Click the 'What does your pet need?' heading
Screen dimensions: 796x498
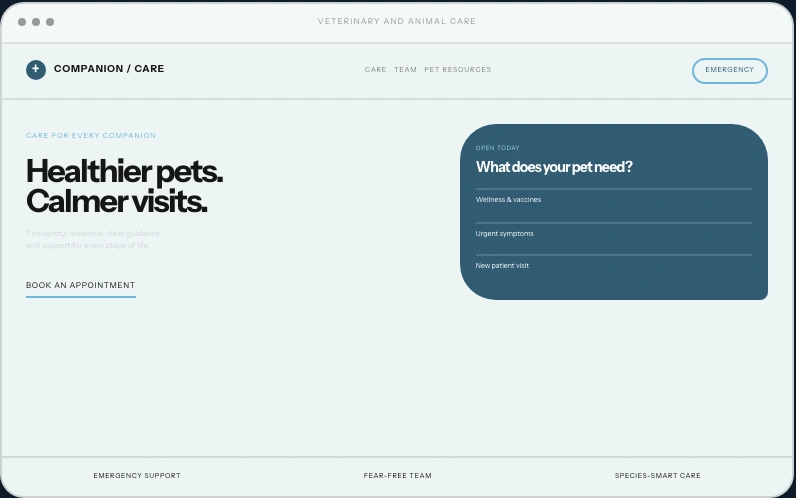[x=554, y=167]
